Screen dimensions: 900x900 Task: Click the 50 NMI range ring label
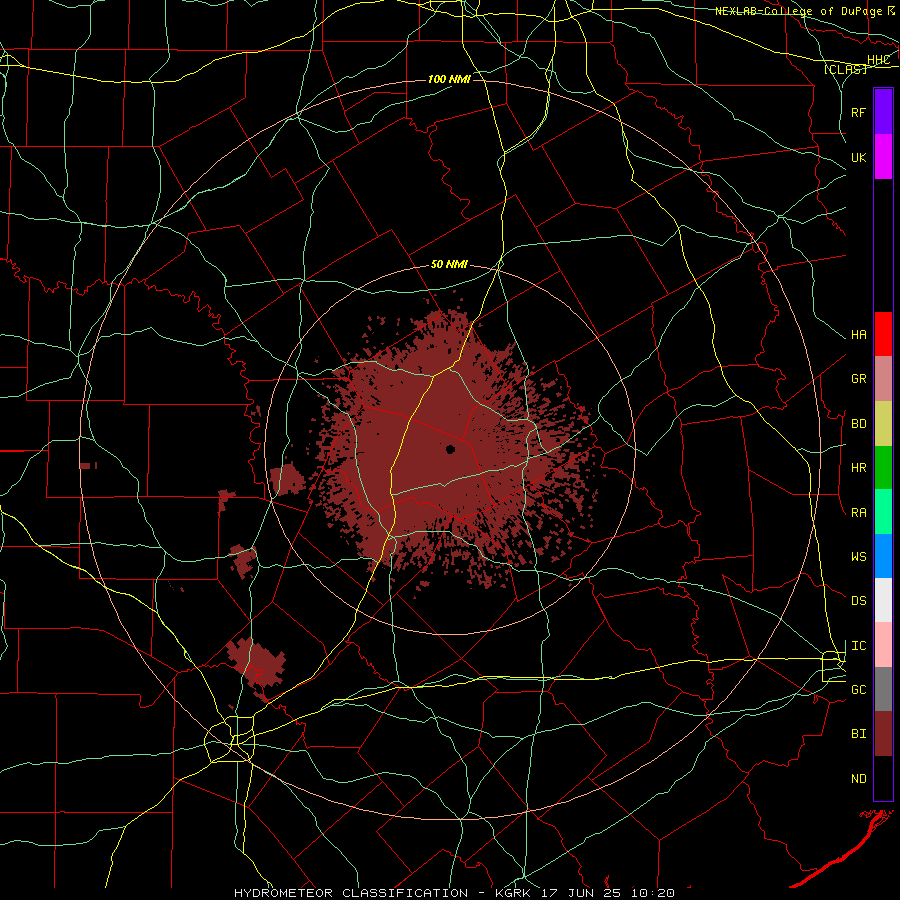449,265
